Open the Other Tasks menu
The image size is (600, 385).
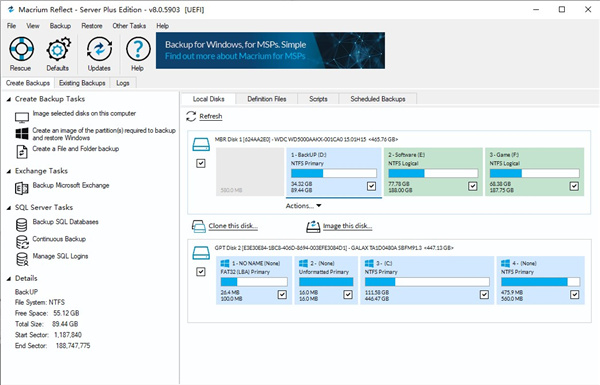129,26
